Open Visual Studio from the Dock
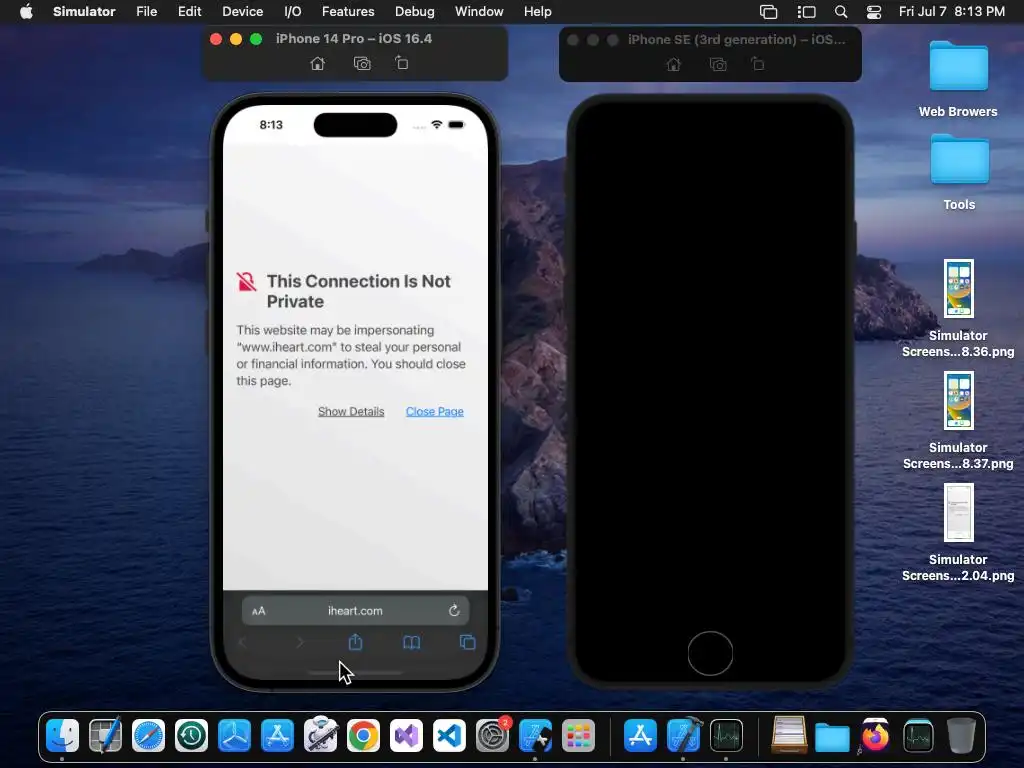The height and width of the screenshot is (768, 1024). 406,735
